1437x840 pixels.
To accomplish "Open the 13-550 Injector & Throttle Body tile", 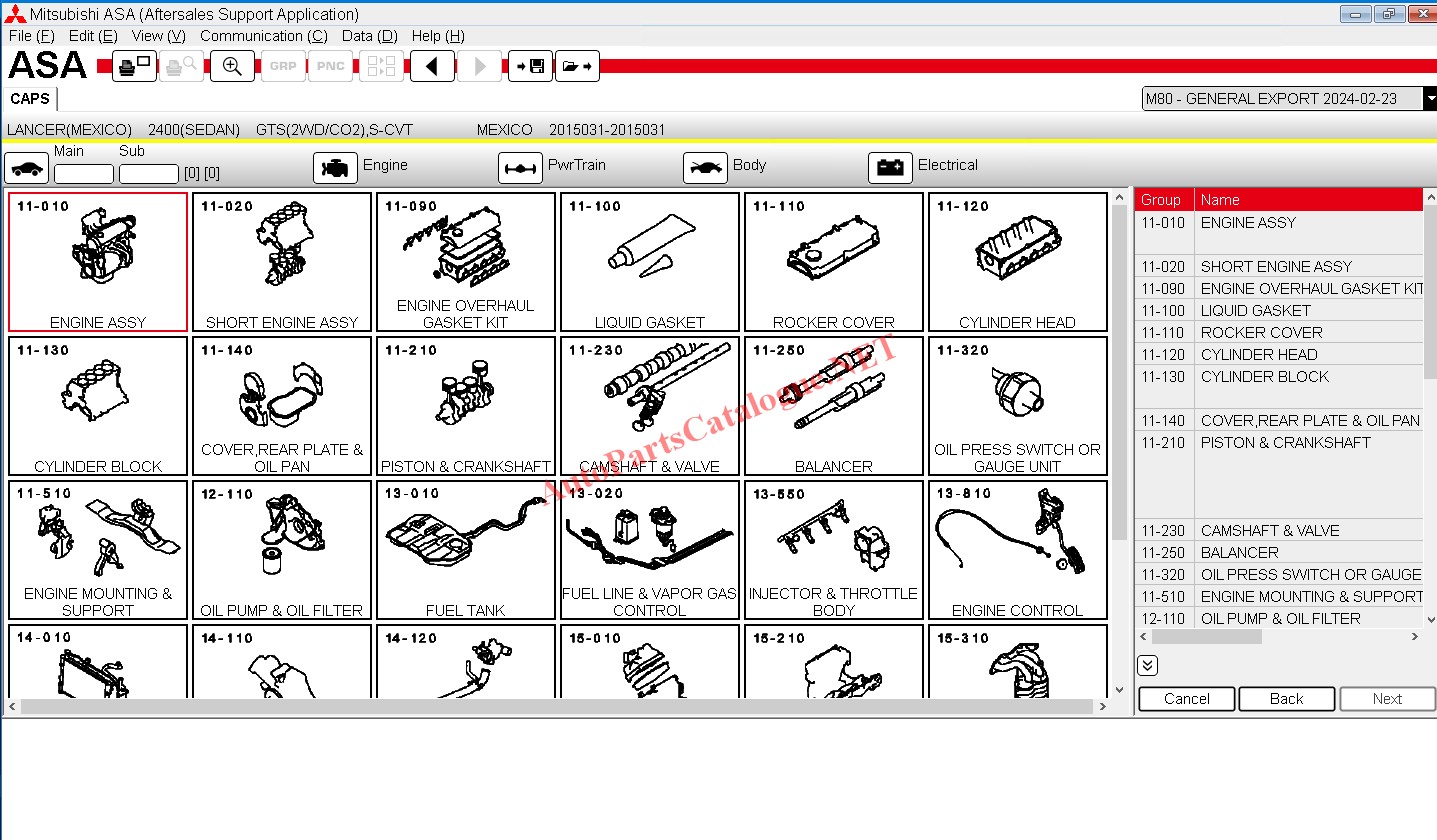I will (x=834, y=550).
